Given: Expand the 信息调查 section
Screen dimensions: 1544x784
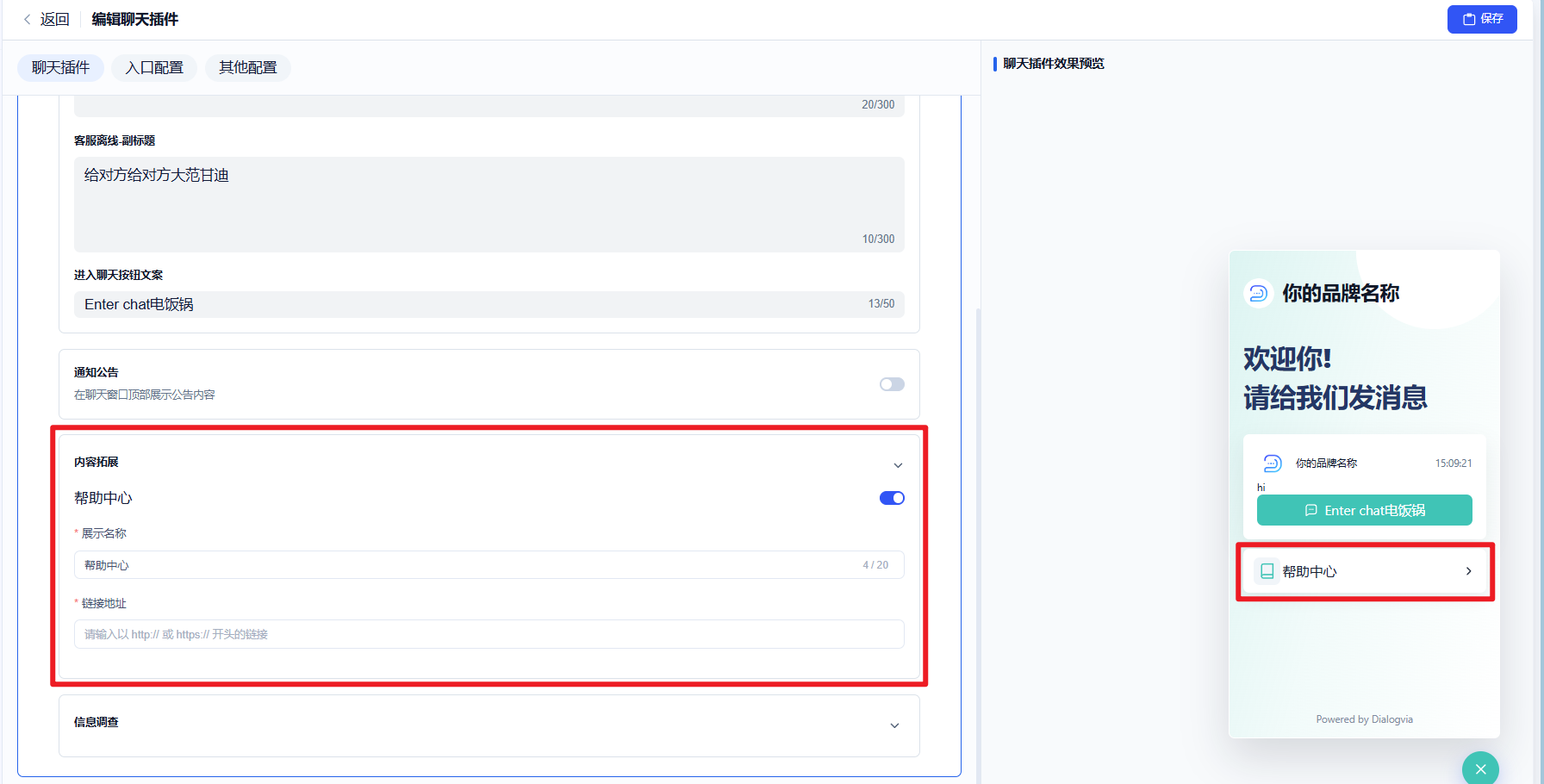Looking at the screenshot, I should 894,725.
